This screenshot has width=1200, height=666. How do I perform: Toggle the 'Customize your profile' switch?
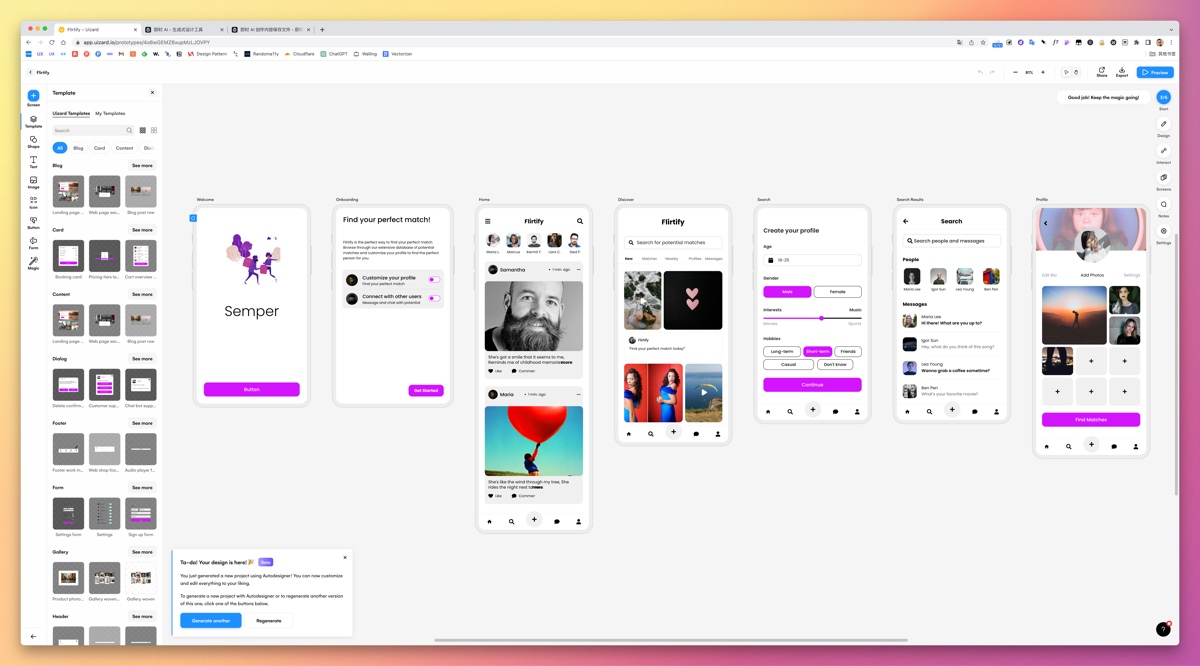434,280
